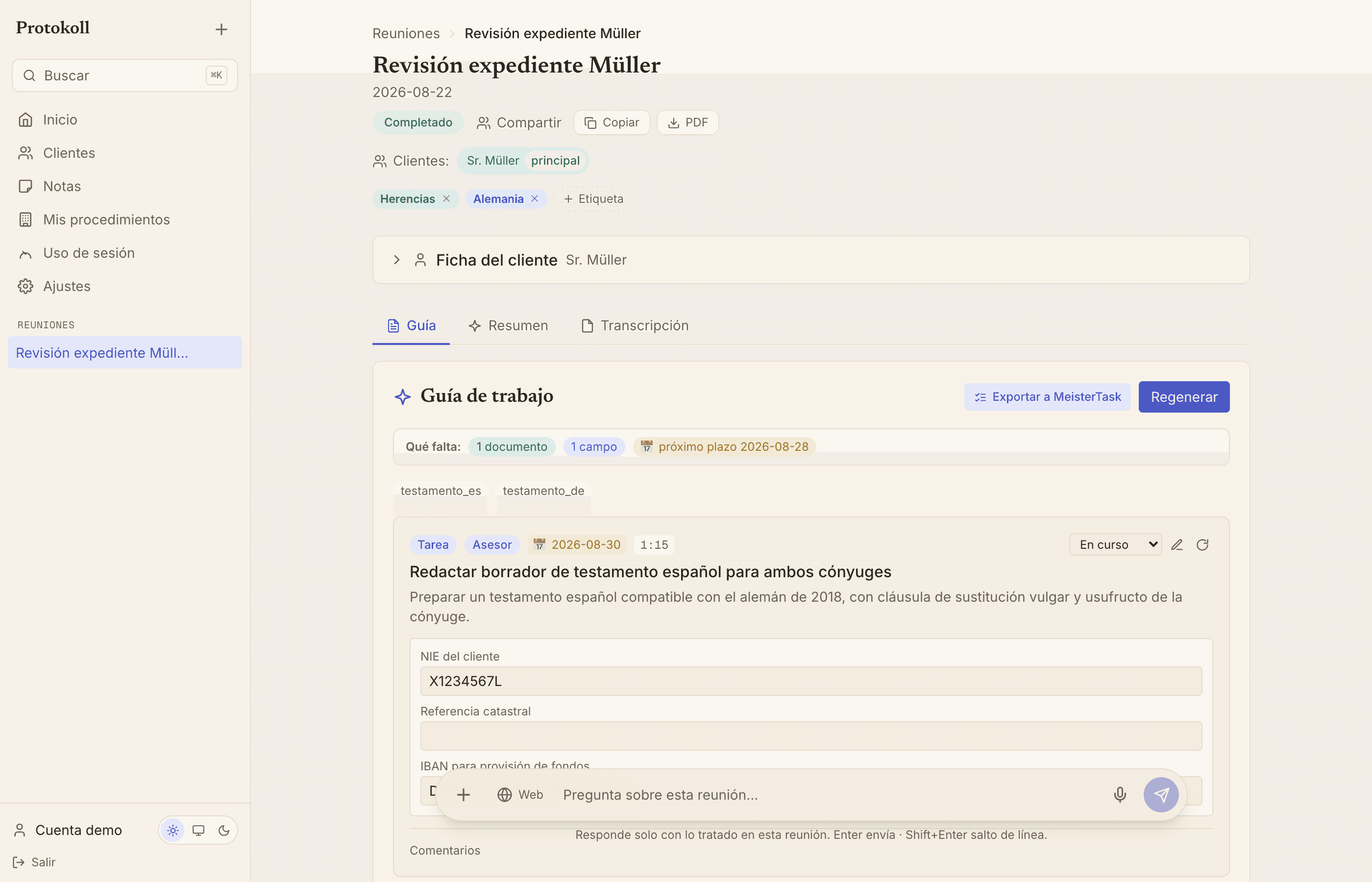Viewport: 1372px width, 882px height.
Task: Switch to the Transcripción tab
Action: click(635, 325)
